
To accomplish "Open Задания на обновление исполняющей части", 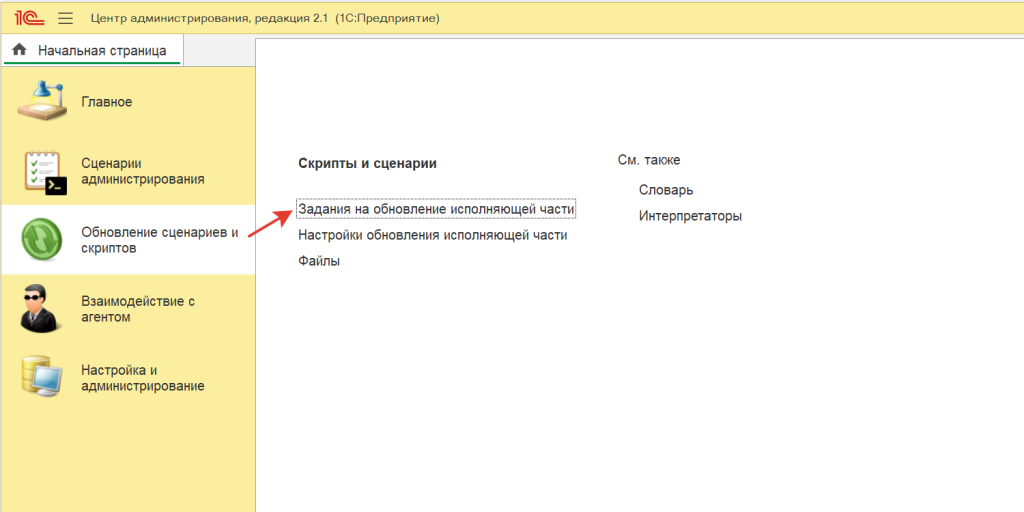I will (x=436, y=209).
